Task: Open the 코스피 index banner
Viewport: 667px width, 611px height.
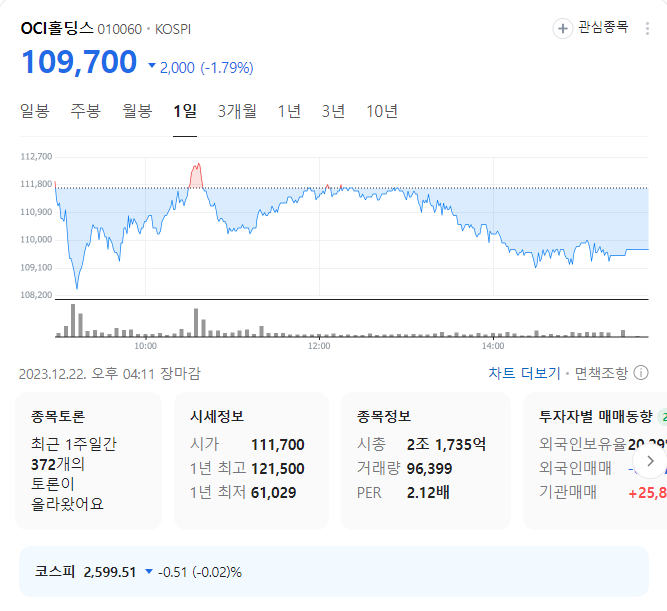Action: coord(334,571)
